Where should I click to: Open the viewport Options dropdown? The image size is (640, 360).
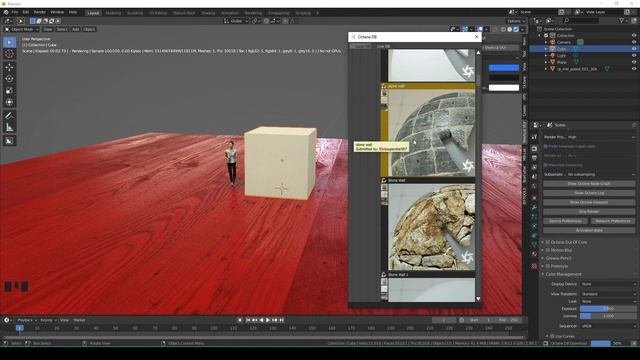point(516,21)
